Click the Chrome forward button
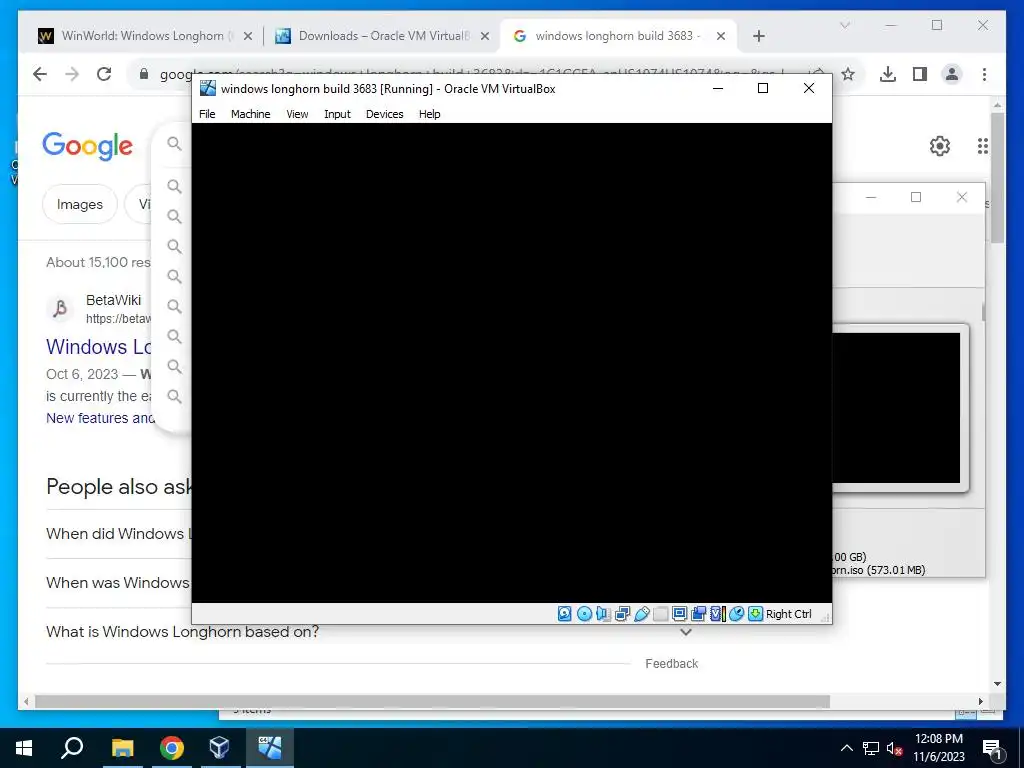The image size is (1024, 768). pos(72,74)
